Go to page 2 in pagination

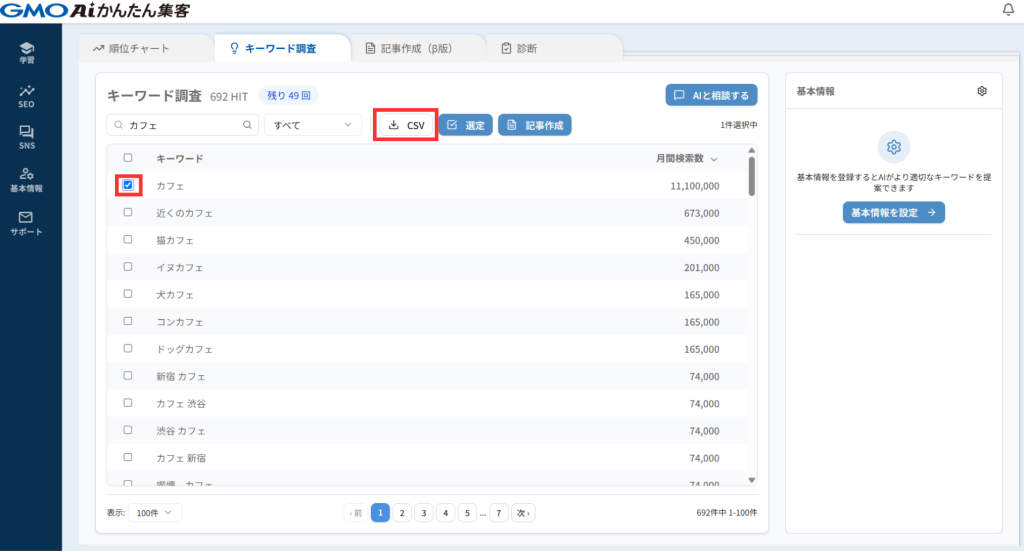[x=401, y=512]
